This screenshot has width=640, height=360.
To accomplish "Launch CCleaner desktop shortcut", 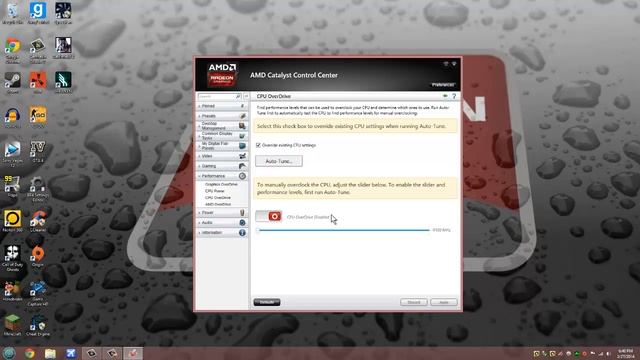I will point(38,221).
